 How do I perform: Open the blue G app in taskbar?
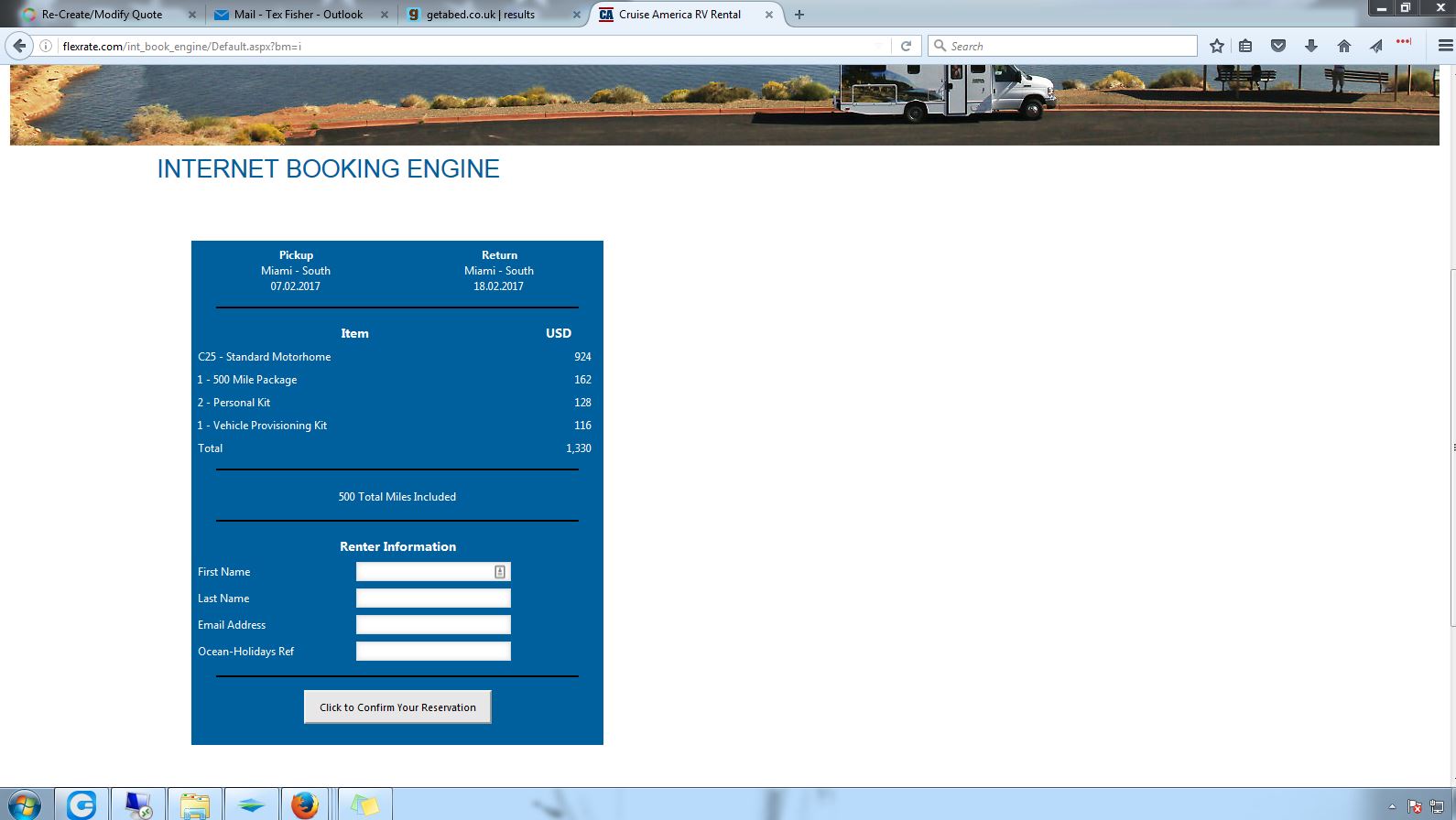tap(81, 804)
